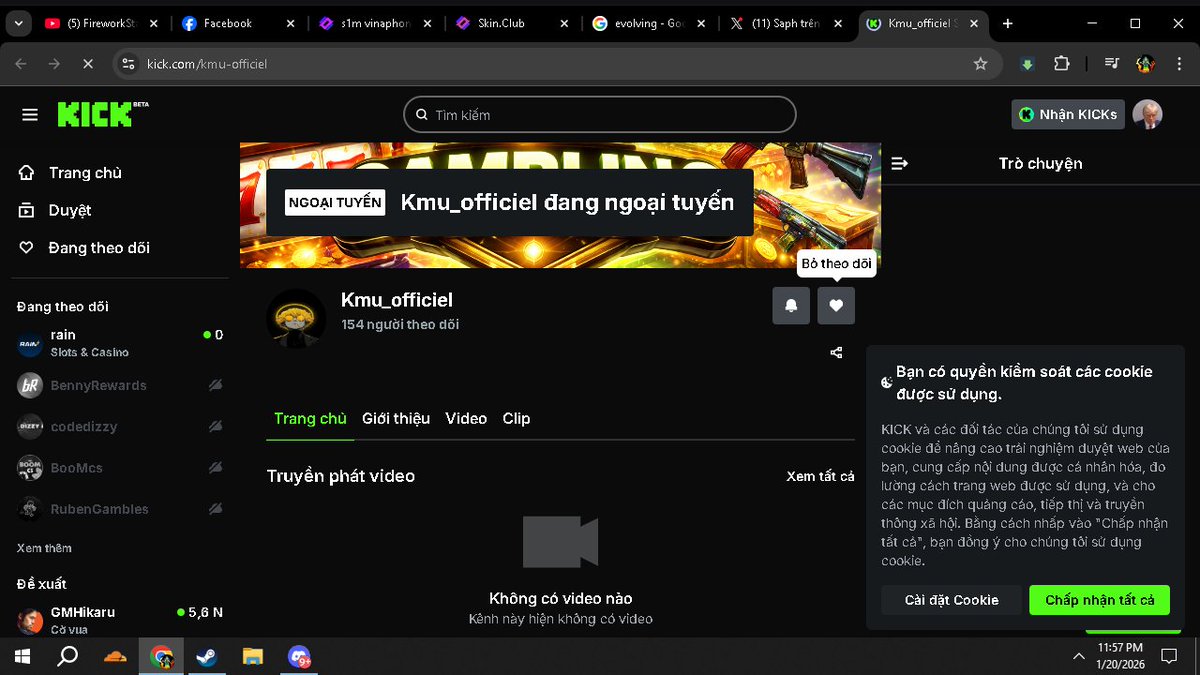Open the hamburger sidebar menu
The image size is (1200, 675).
pyautogui.click(x=30, y=115)
